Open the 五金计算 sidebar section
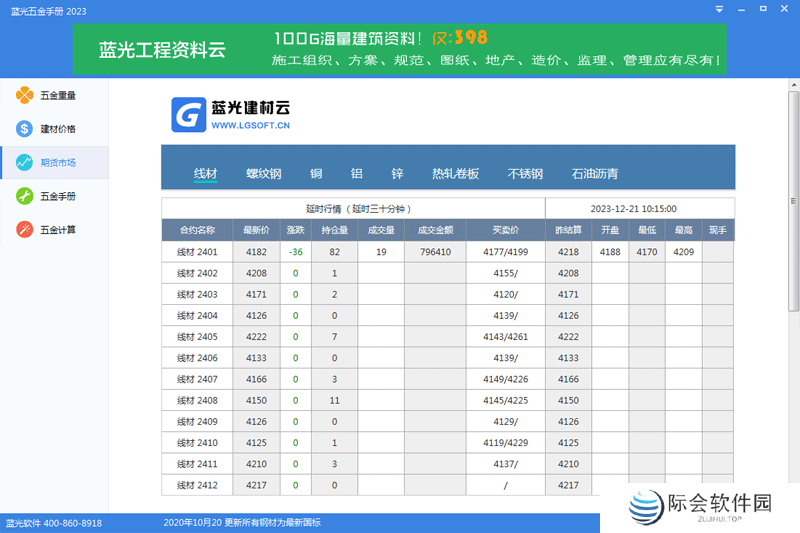The width and height of the screenshot is (800, 533). point(54,230)
